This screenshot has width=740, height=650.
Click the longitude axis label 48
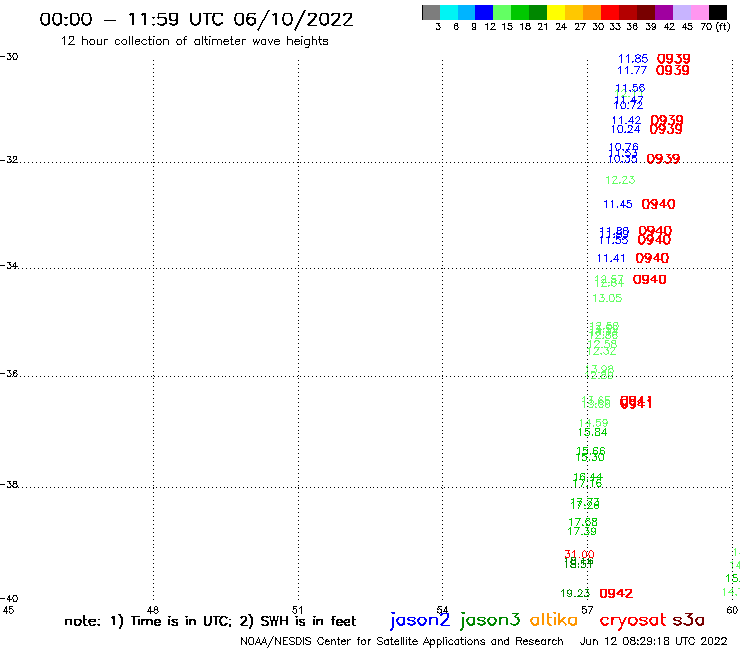tap(153, 610)
